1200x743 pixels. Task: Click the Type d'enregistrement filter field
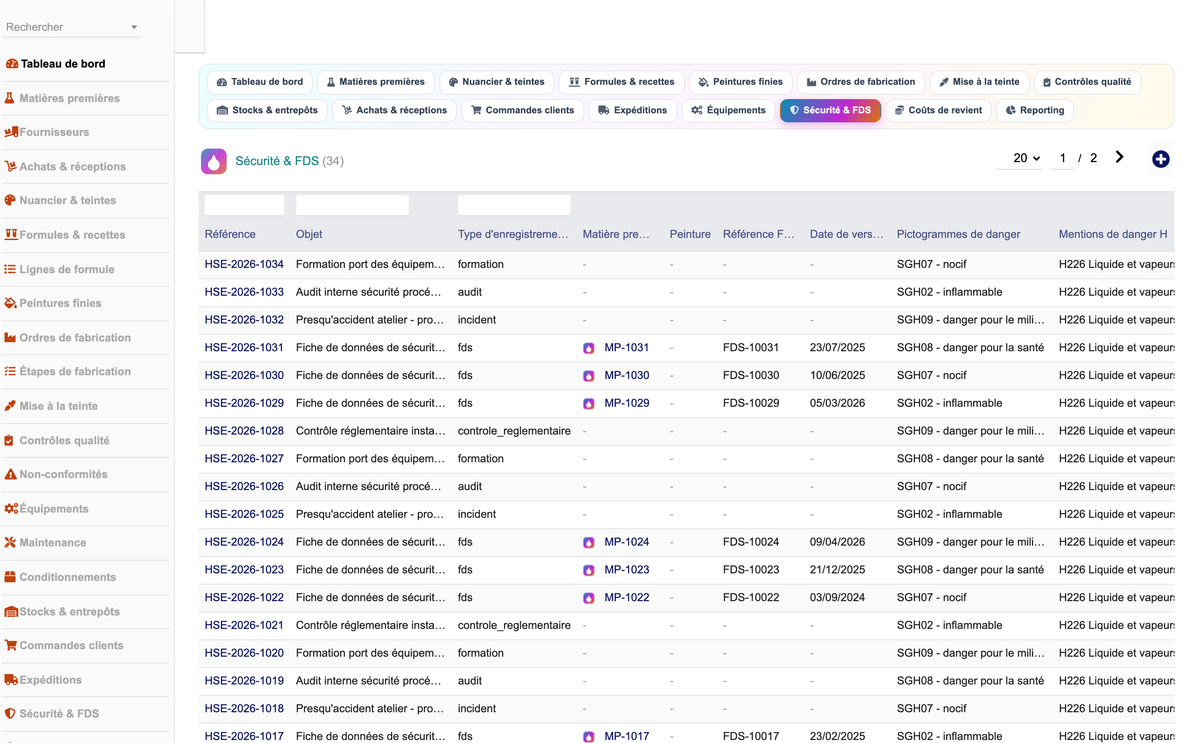pos(514,205)
